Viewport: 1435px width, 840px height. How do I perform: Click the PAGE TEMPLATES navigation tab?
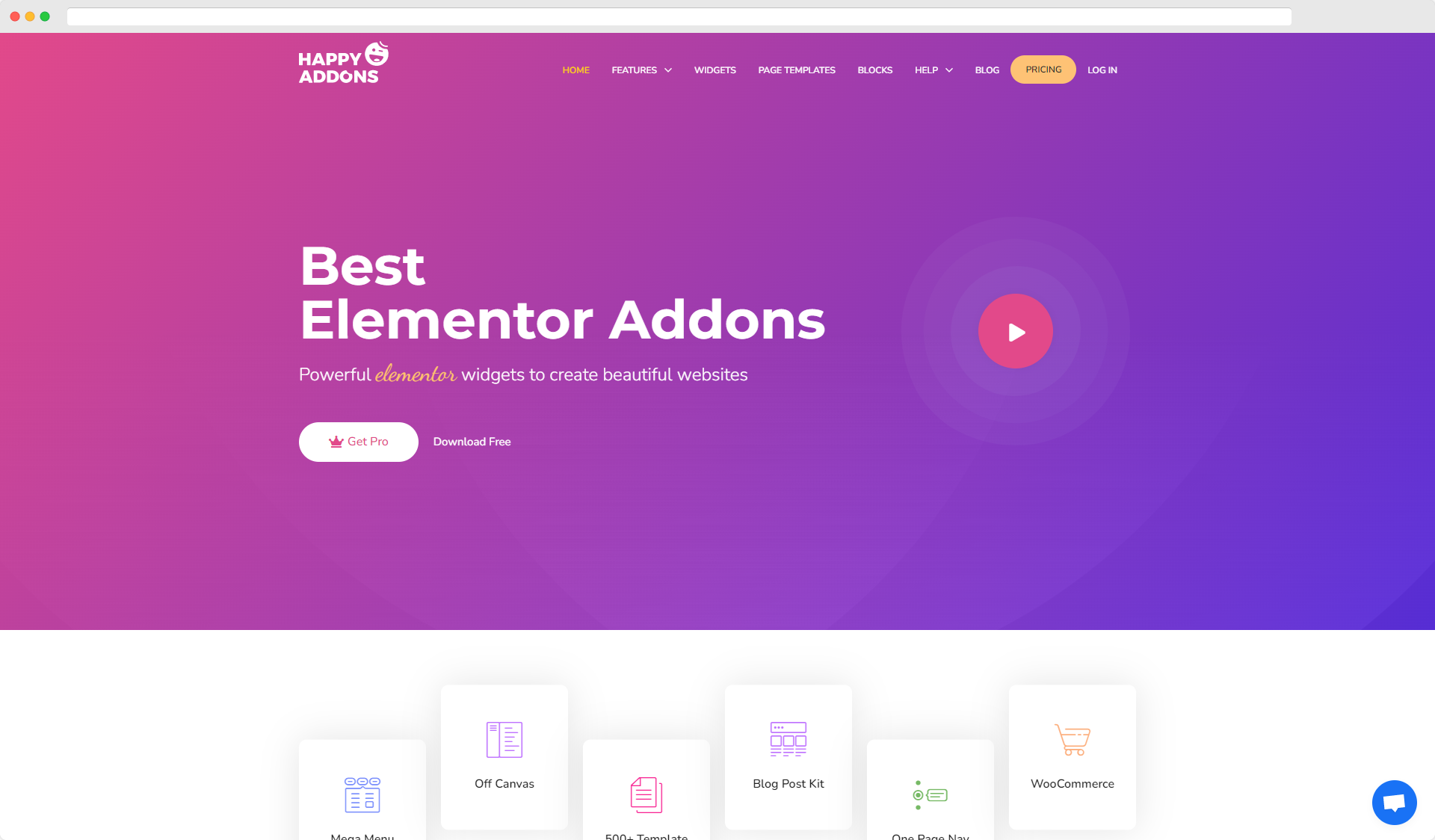796,69
